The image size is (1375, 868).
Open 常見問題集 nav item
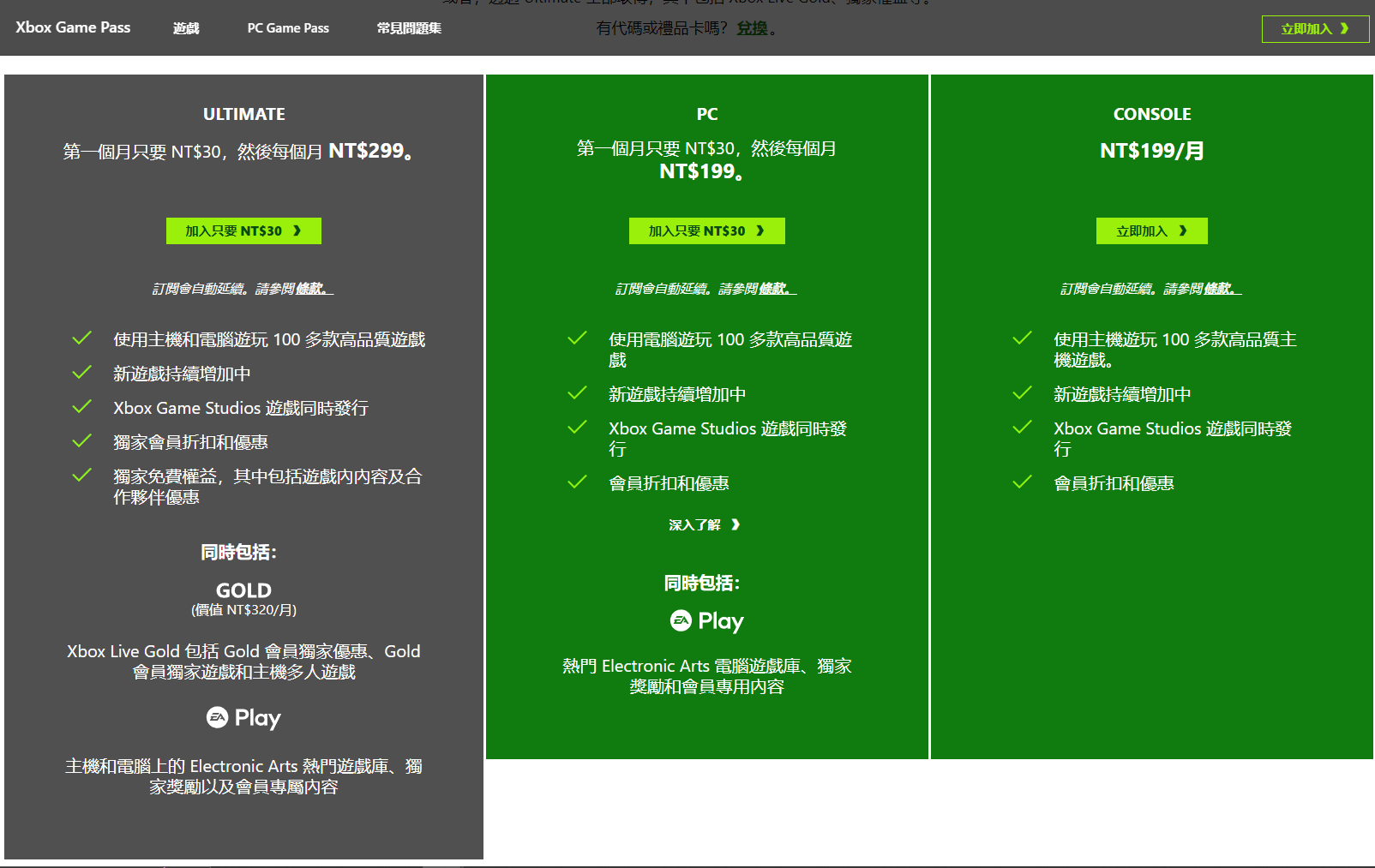[409, 28]
